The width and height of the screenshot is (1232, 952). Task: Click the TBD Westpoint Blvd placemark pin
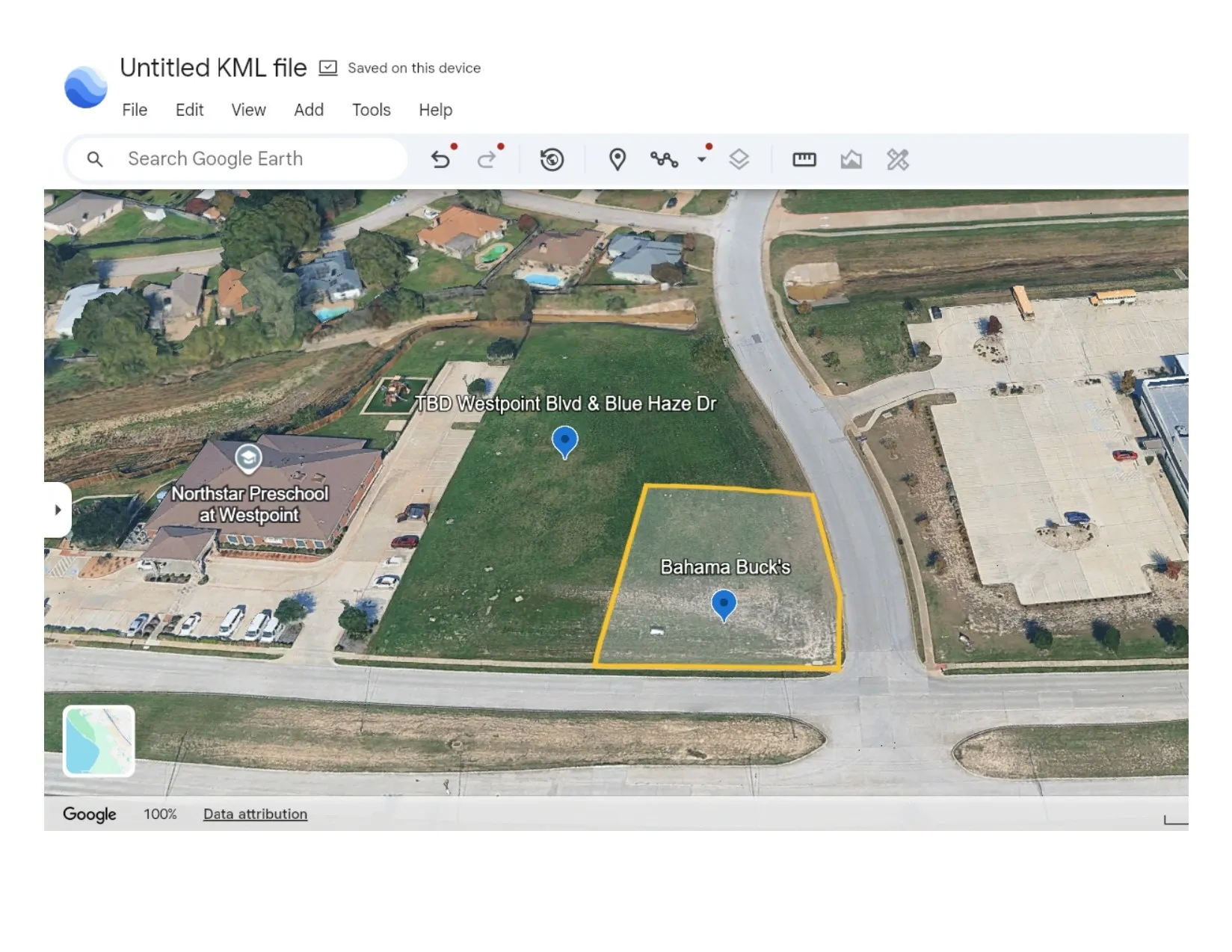565,442
